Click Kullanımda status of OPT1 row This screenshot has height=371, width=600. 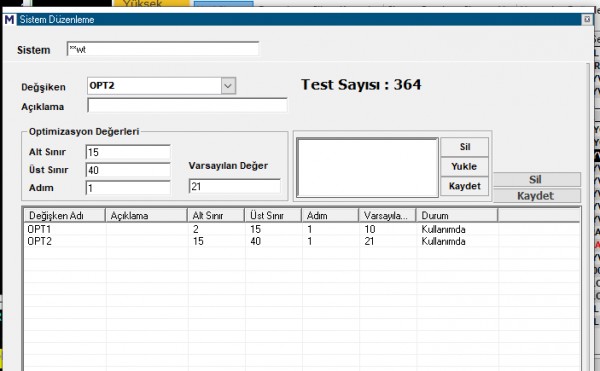(x=443, y=229)
